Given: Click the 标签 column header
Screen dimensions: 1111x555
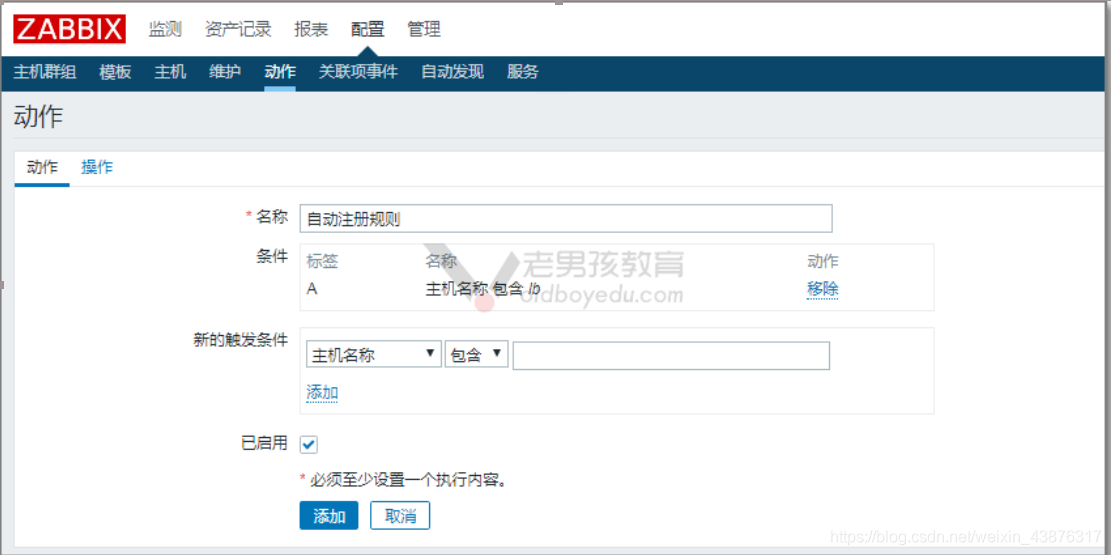Looking at the screenshot, I should pos(322,262).
